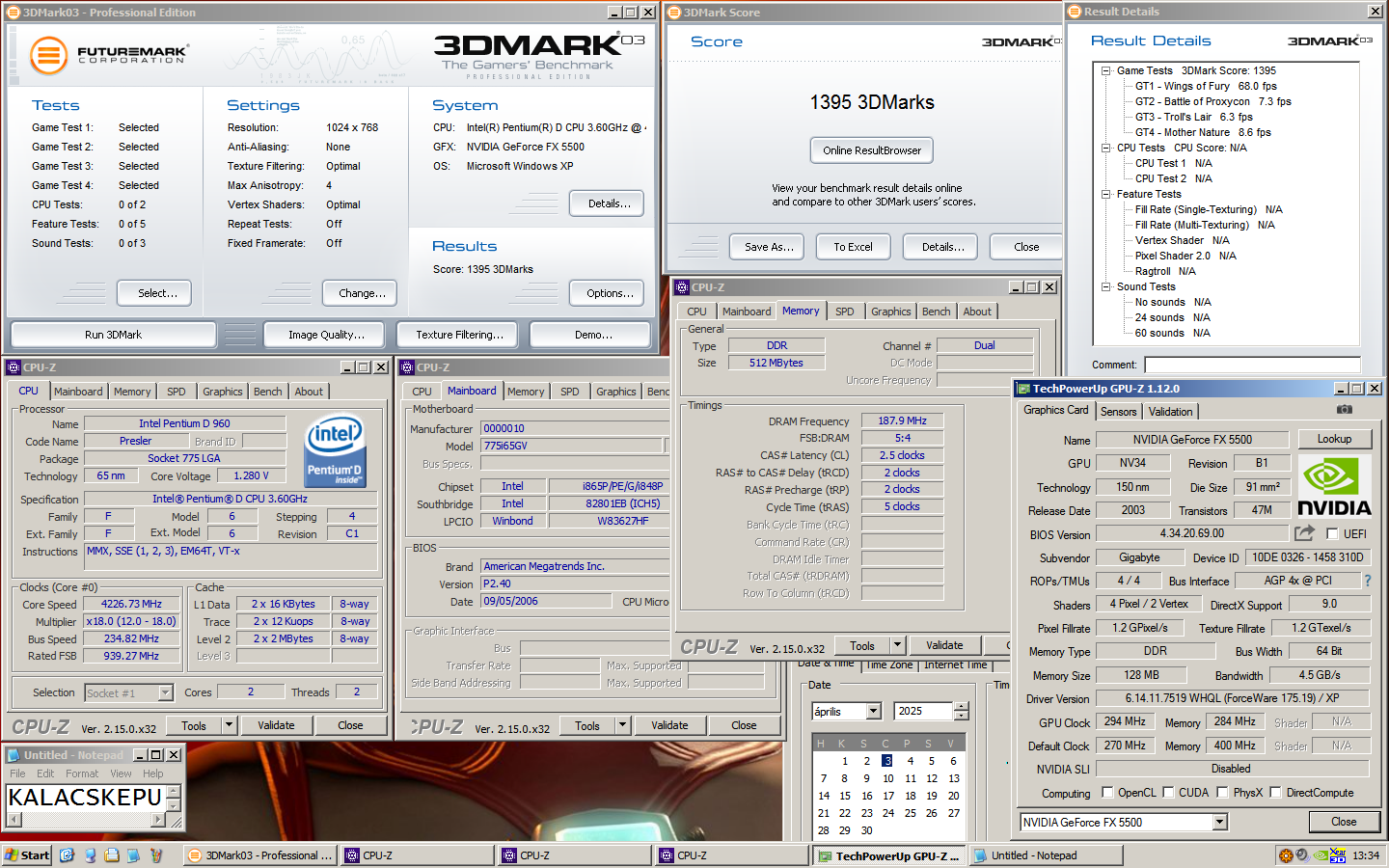
Task: Click the Comment input field in Result Details
Action: [1251, 365]
